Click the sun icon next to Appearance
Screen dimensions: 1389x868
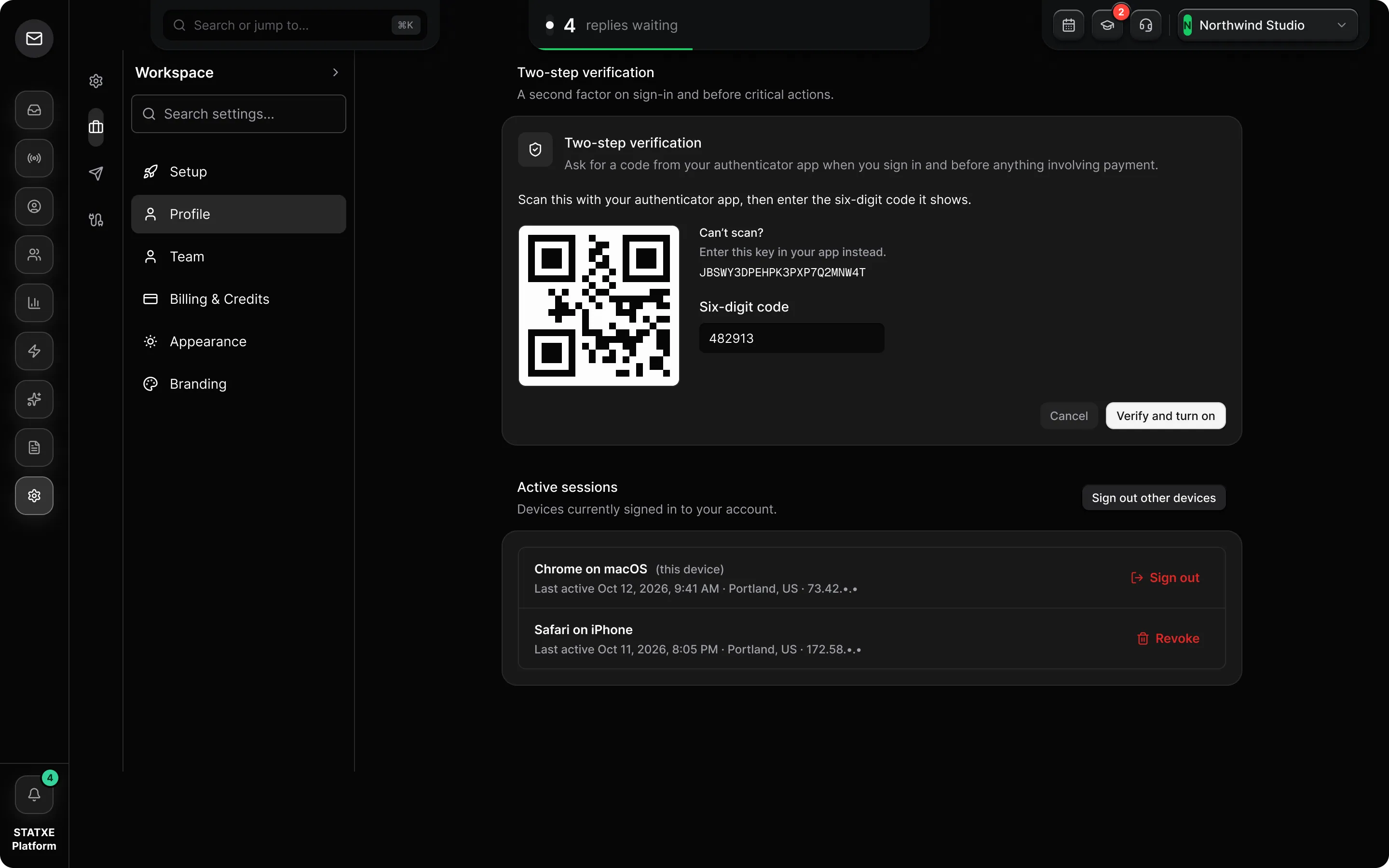(x=150, y=341)
